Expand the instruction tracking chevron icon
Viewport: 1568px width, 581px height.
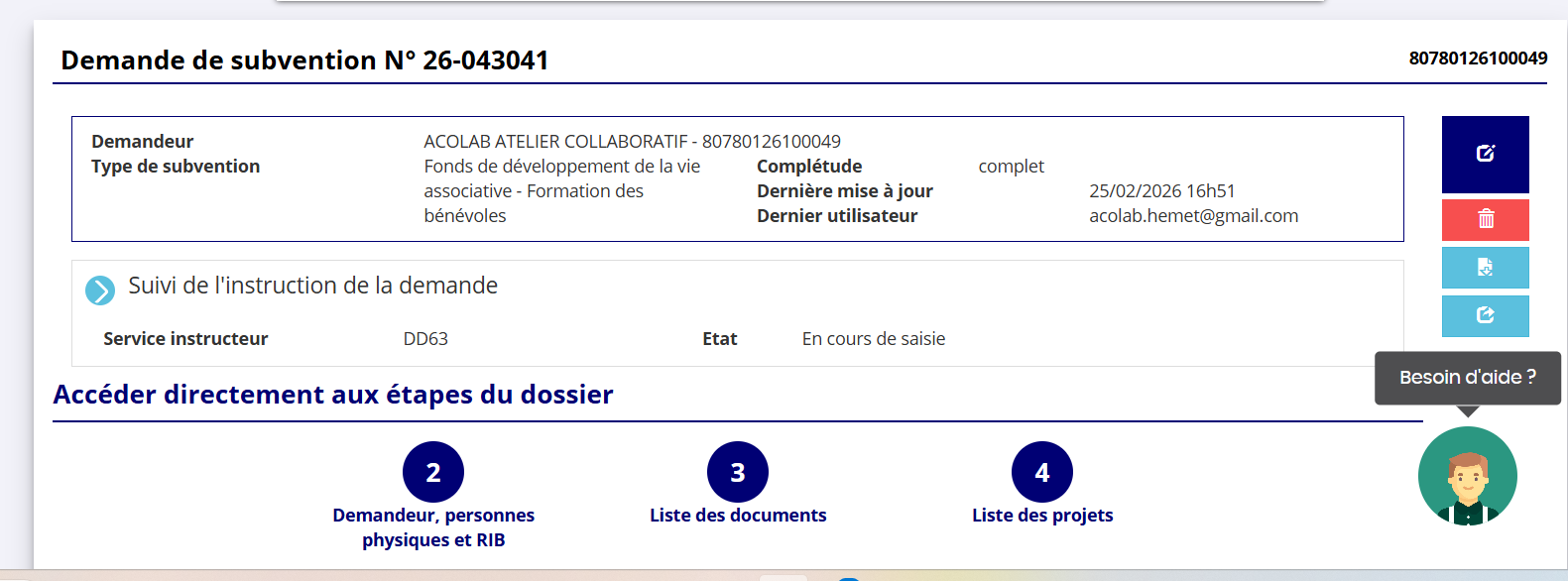[x=100, y=290]
